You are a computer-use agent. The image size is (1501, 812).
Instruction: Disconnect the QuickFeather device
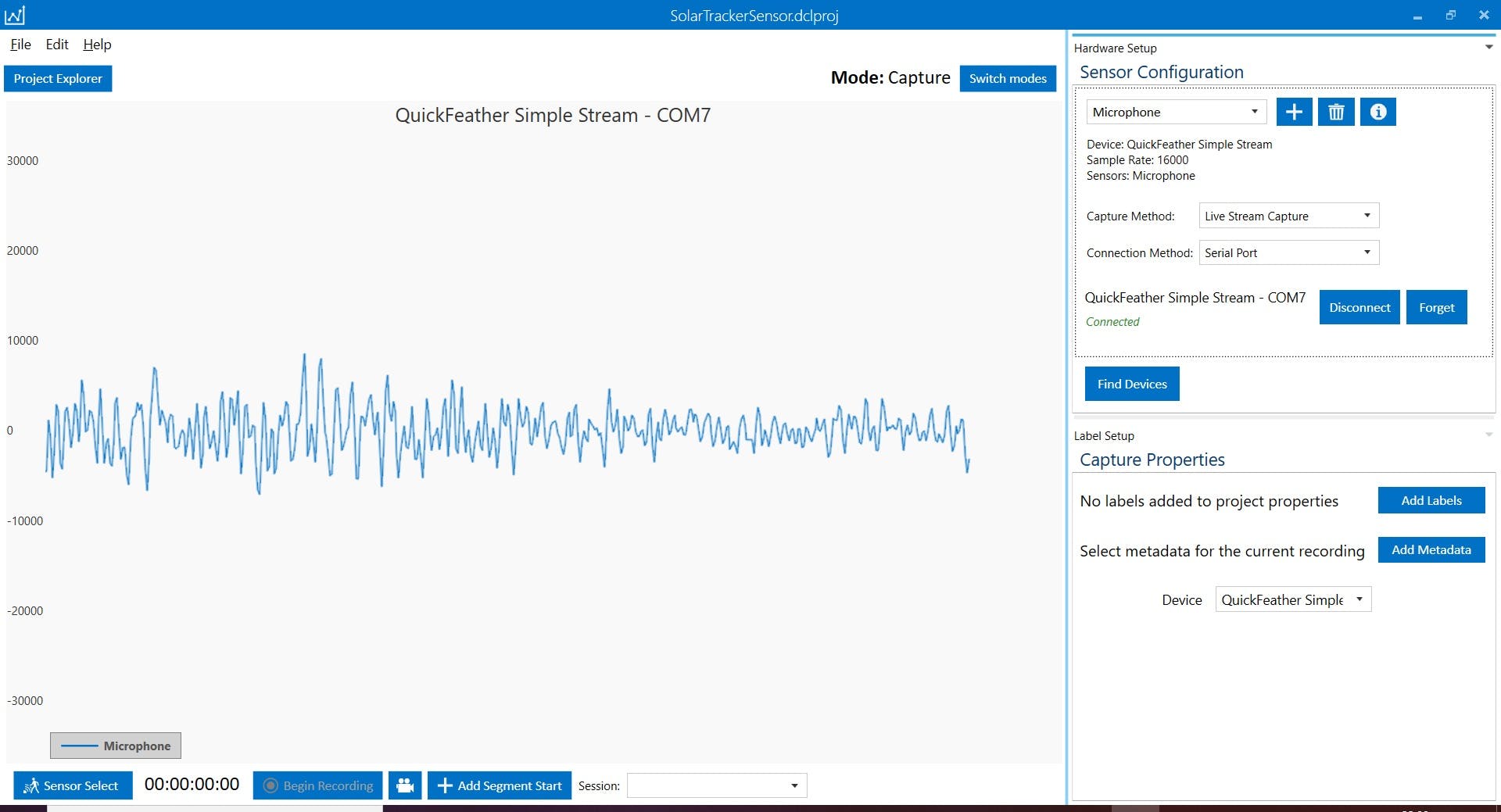[x=1359, y=307]
